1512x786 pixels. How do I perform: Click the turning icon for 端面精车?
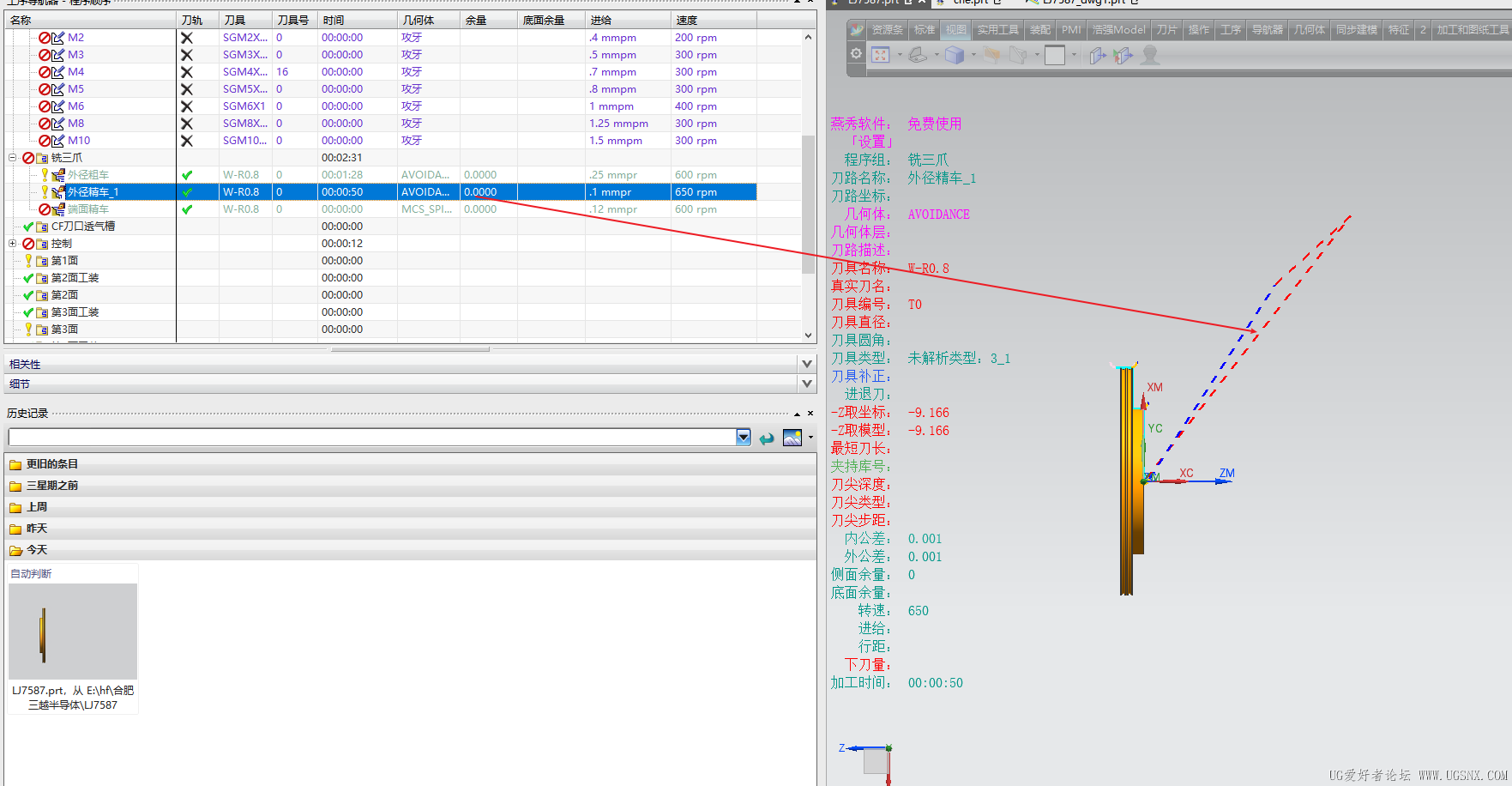(58, 209)
